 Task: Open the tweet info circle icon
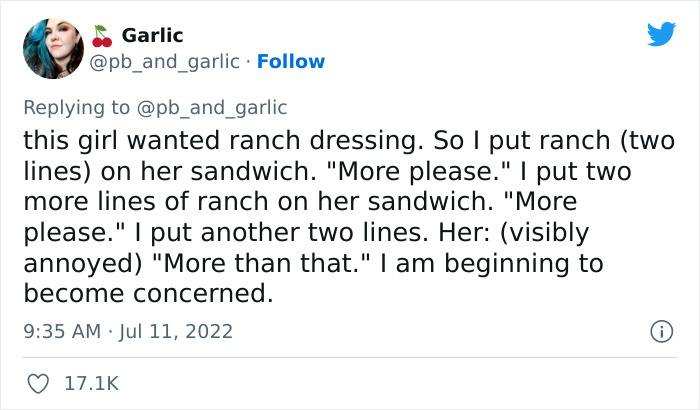click(x=660, y=330)
